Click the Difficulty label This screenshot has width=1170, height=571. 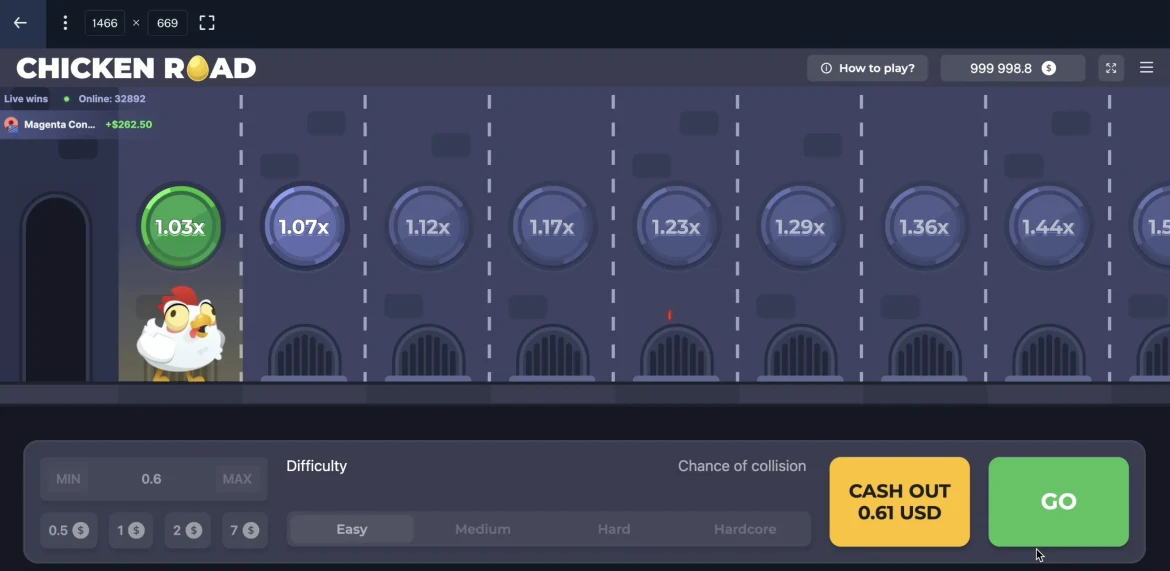point(316,467)
